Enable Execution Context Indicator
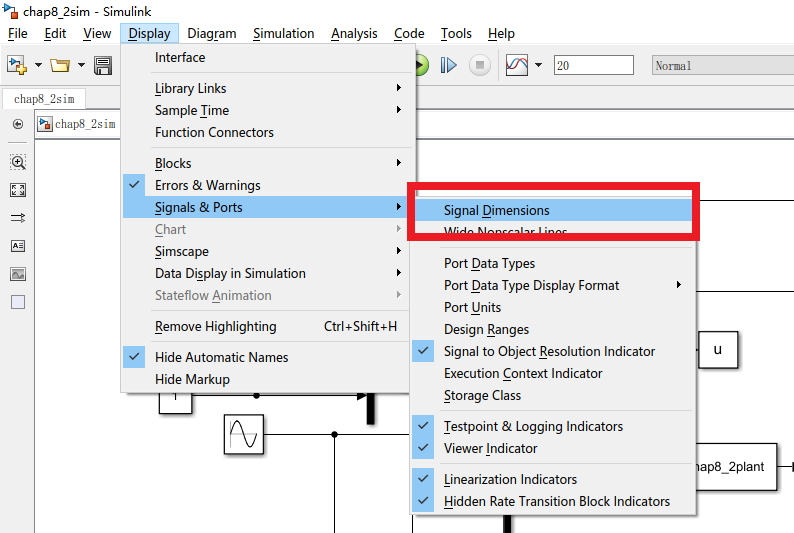Viewport: 794px width, 533px height. pos(553,374)
